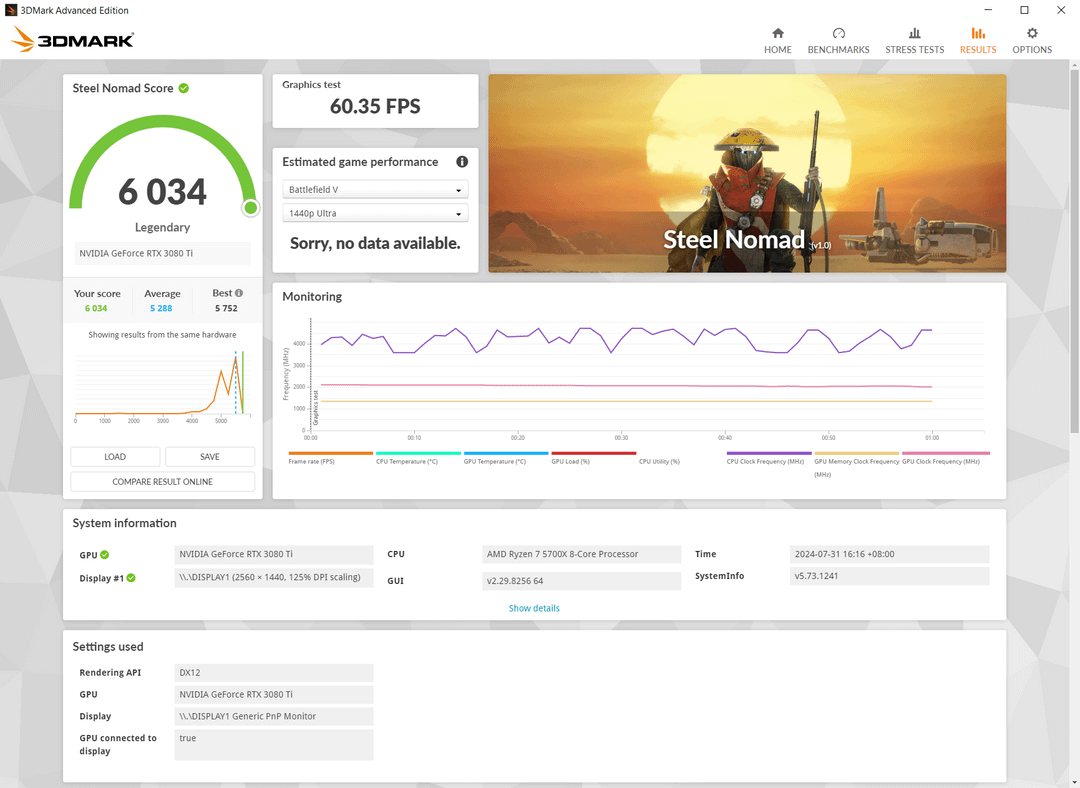Viewport: 1080px width, 788px height.
Task: Toggle CPU Clock Frequency legend swatch
Action: tap(769, 453)
